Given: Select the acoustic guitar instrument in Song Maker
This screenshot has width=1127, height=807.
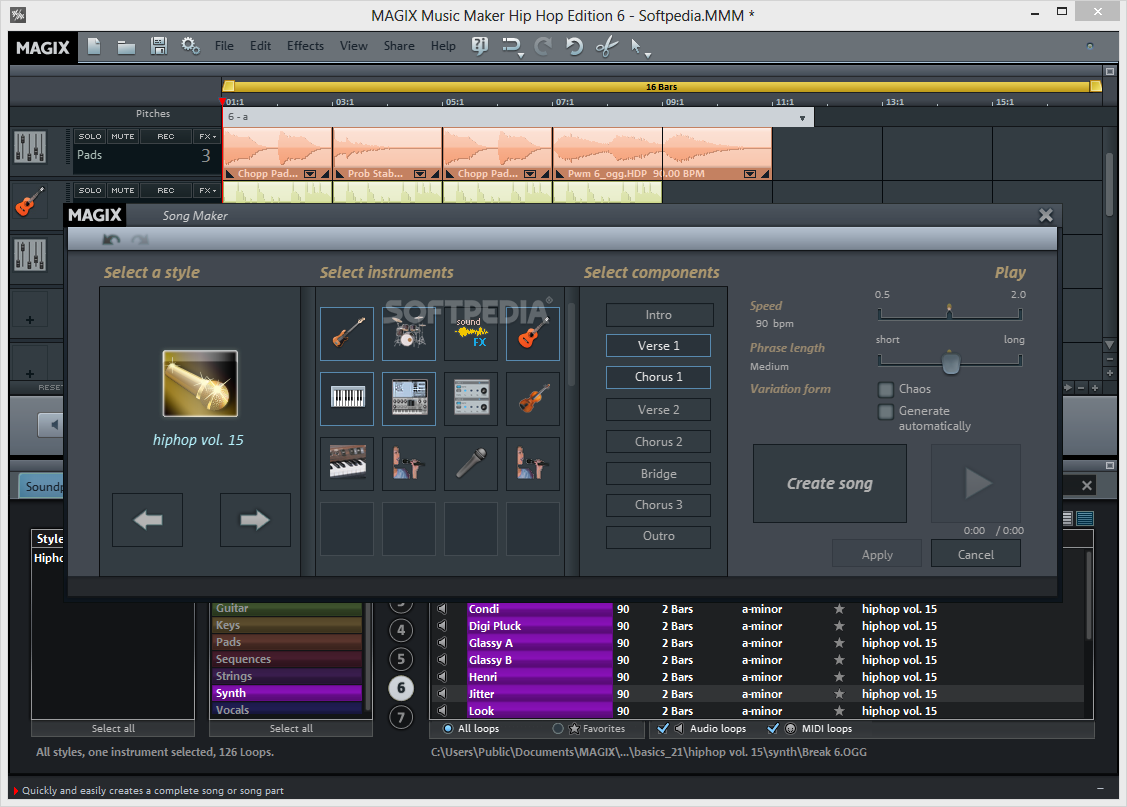Looking at the screenshot, I should point(533,334).
